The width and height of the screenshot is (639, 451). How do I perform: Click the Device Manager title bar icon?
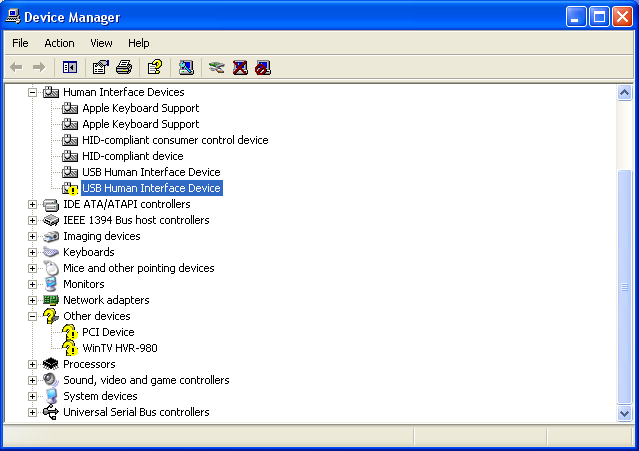point(13,17)
